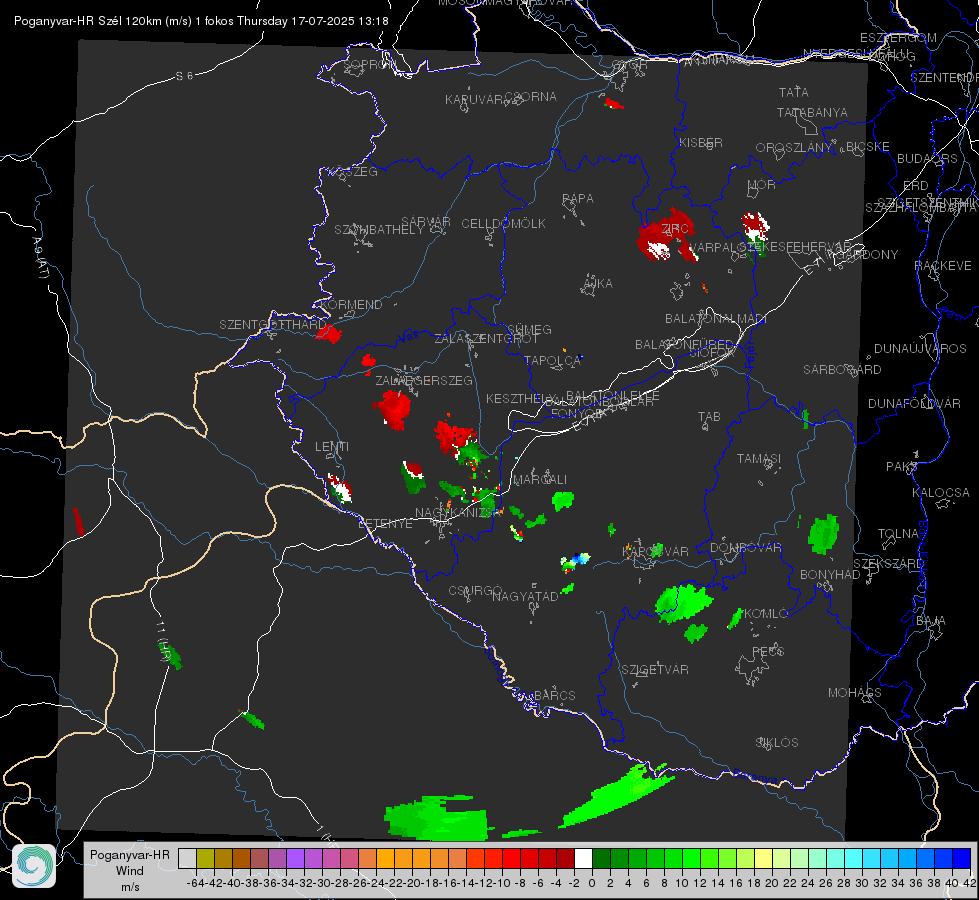
Task: Select the SÜMEG city label
Action: 529,329
